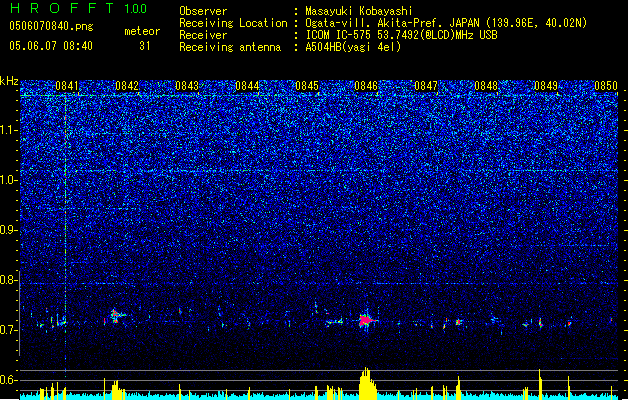Screen dimensions: 629x400
Task: Click the Receiving Location value text
Action: pos(446,23)
